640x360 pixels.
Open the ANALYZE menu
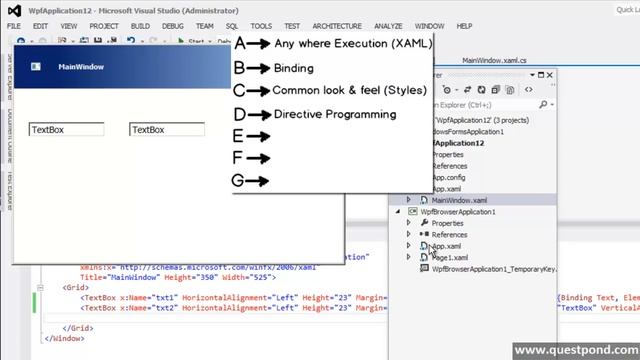(388, 26)
